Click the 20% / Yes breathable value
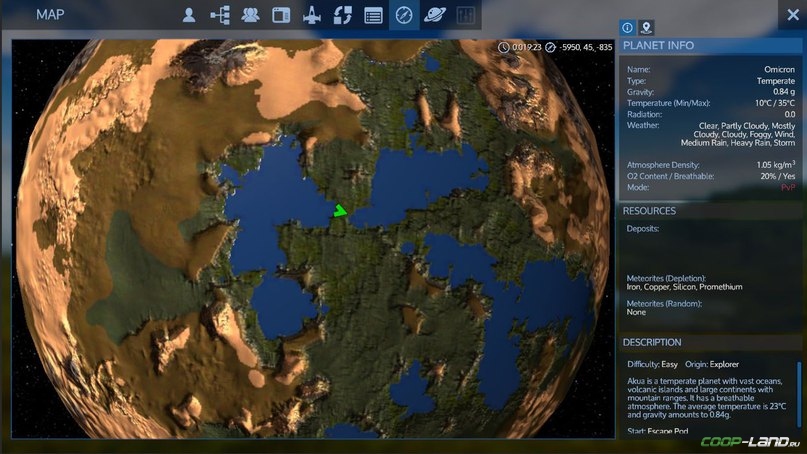The width and height of the screenshot is (807, 454). [x=778, y=176]
